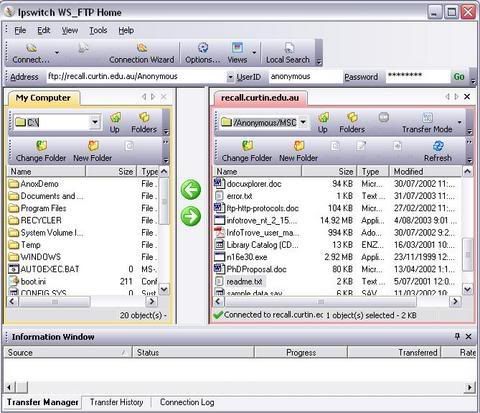Sort remote files by Size column
The image size is (480, 413).
(329, 171)
